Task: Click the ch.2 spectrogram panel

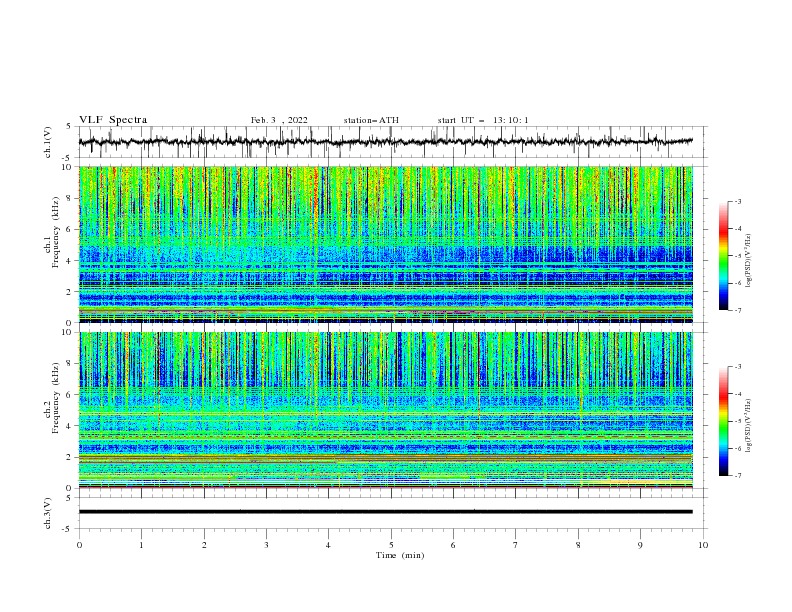Action: point(385,410)
